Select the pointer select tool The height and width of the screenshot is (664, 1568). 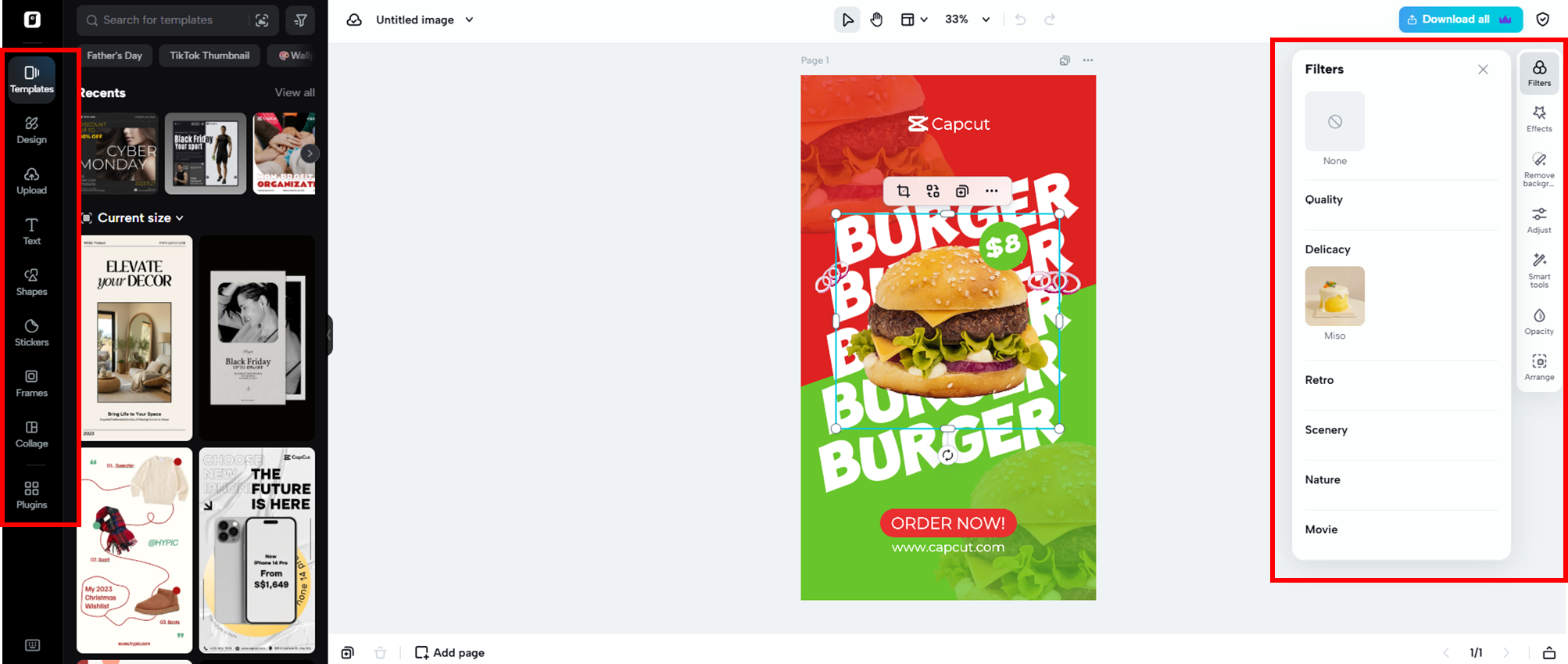tap(847, 20)
